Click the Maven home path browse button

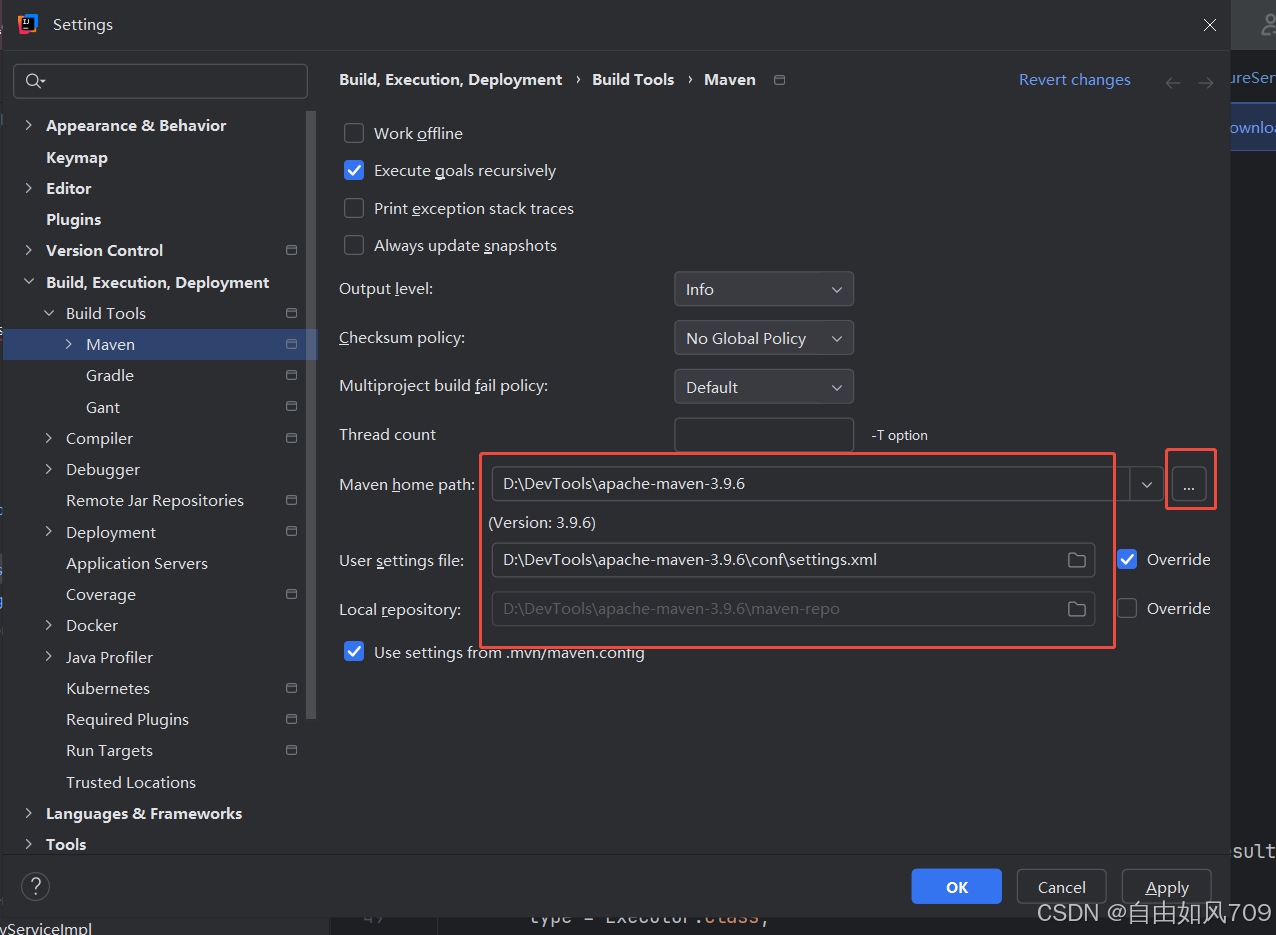point(1189,485)
